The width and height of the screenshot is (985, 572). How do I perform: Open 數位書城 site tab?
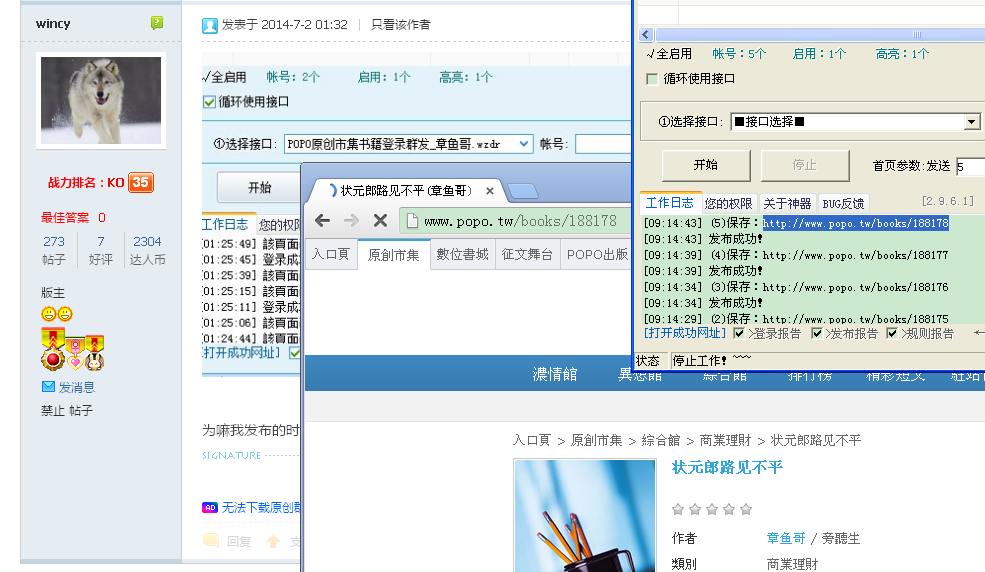pos(462,254)
